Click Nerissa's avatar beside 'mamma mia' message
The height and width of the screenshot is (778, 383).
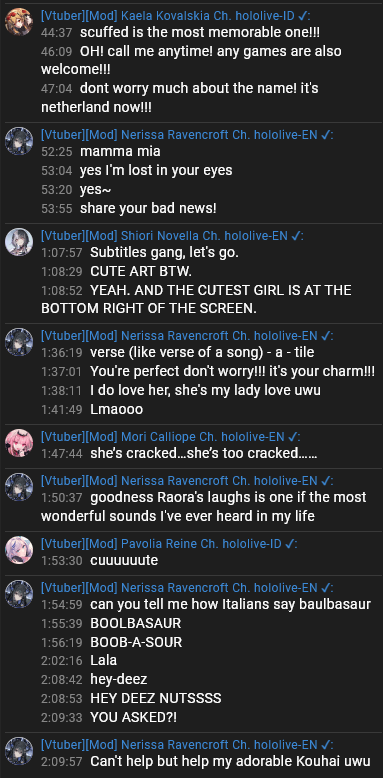click(19, 141)
